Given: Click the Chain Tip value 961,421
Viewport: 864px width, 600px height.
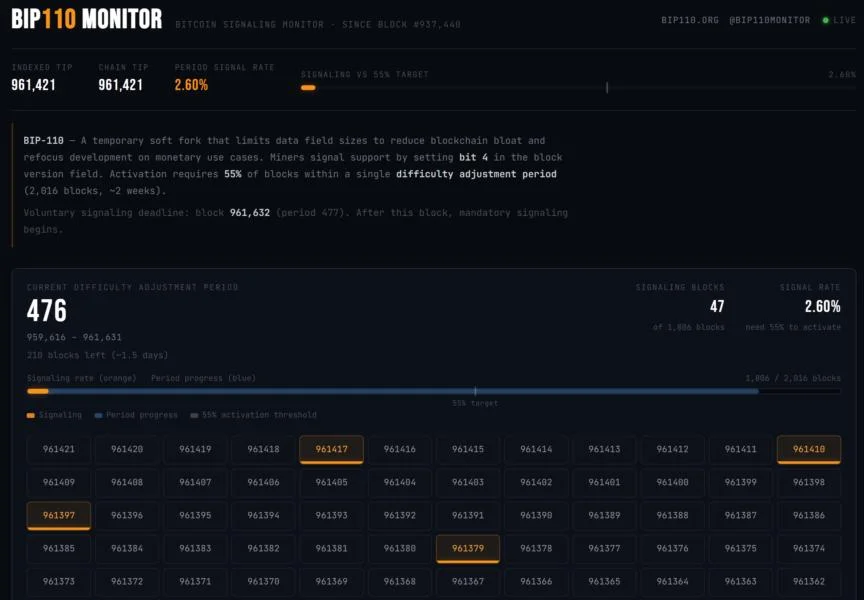Looking at the screenshot, I should (120, 85).
